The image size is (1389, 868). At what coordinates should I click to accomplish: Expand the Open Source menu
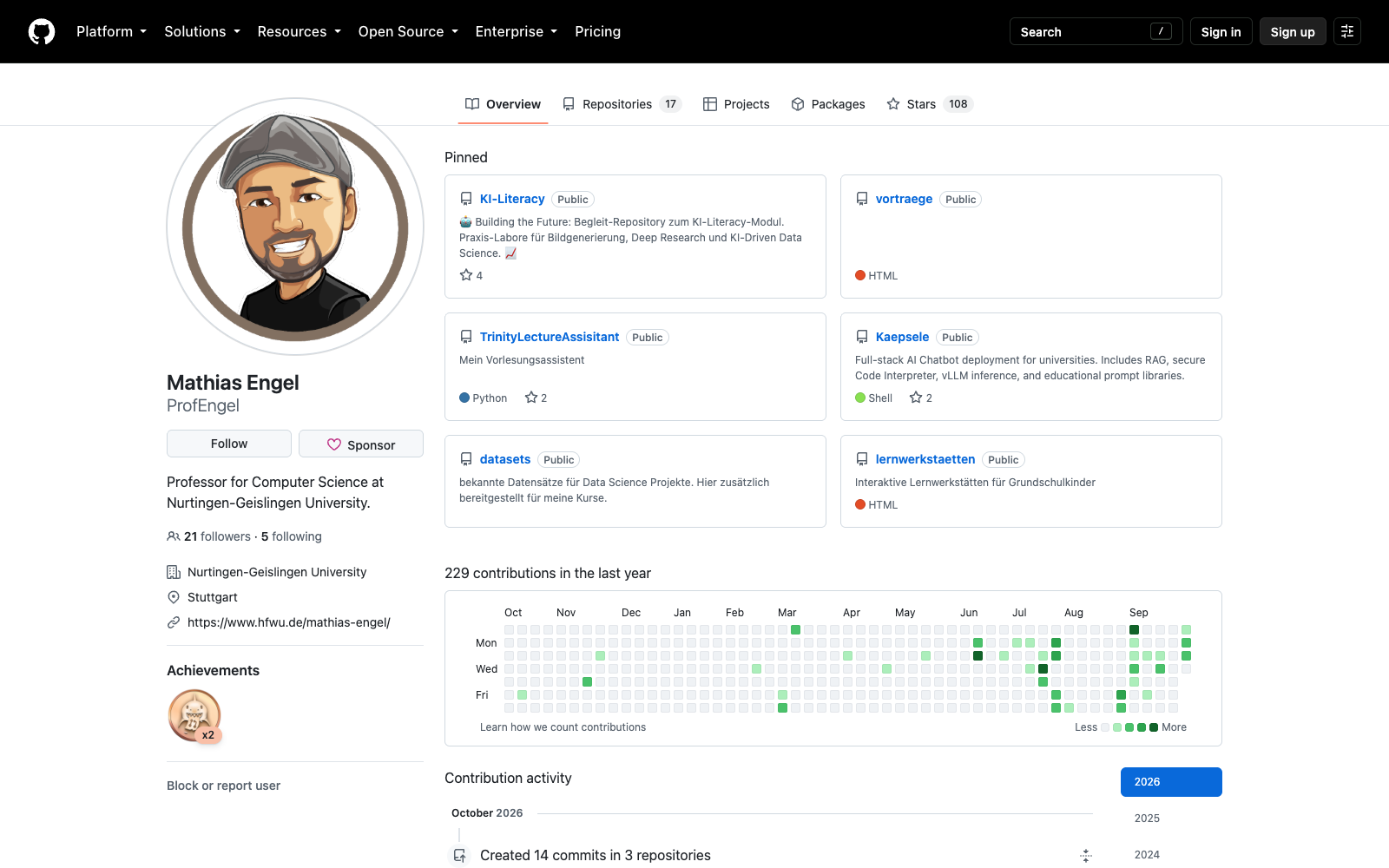[408, 31]
